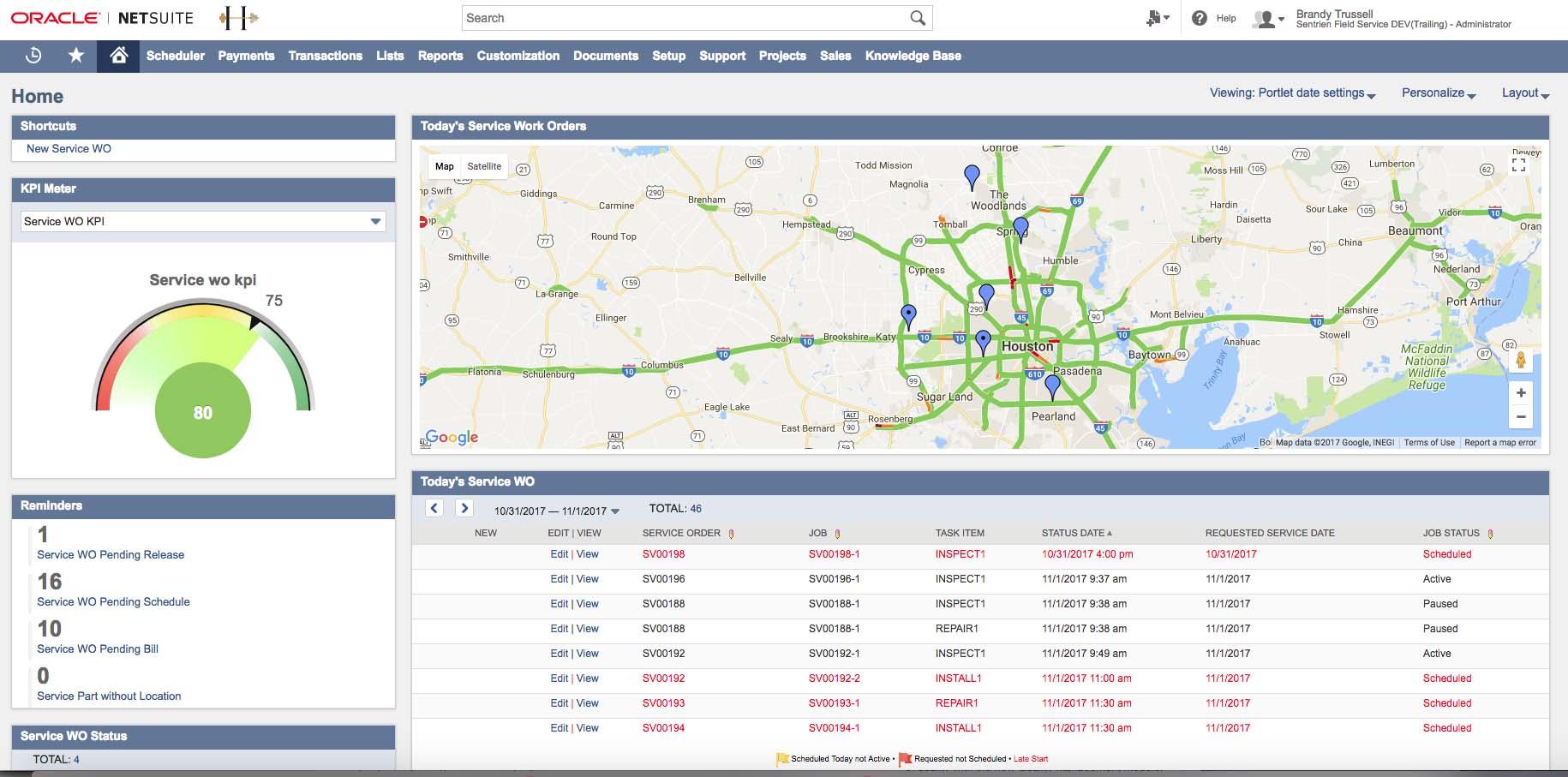Zoom in on the map
The width and height of the screenshot is (1568, 777).
click(1521, 393)
